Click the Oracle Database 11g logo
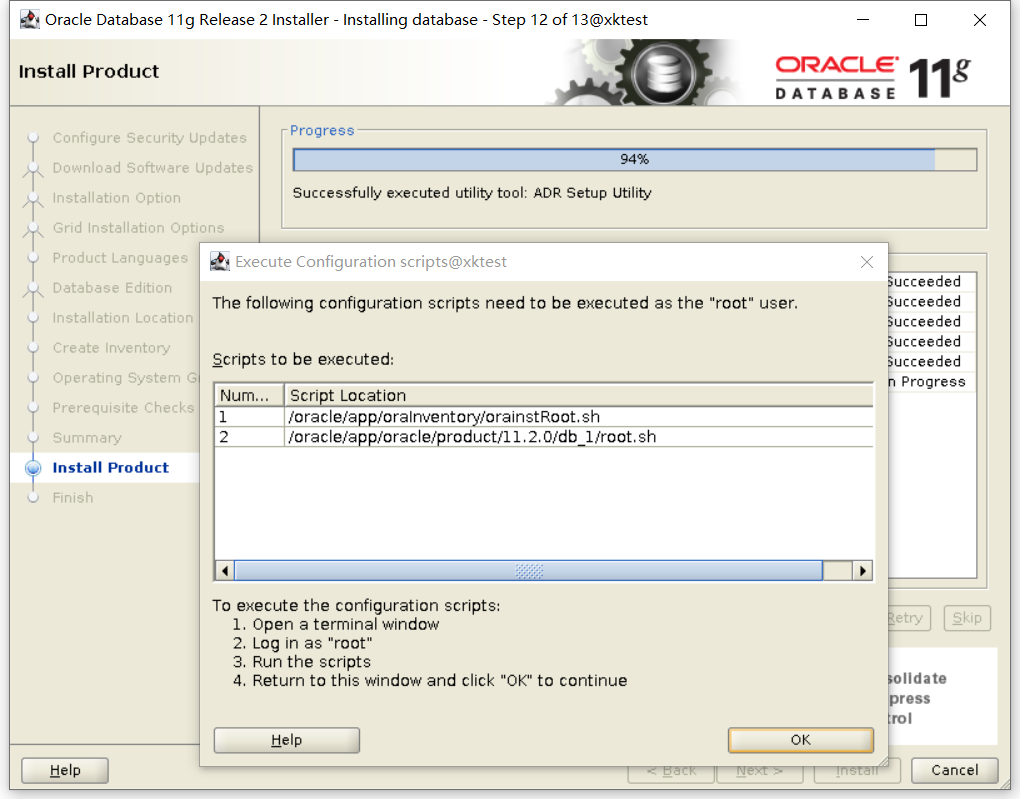 click(873, 78)
